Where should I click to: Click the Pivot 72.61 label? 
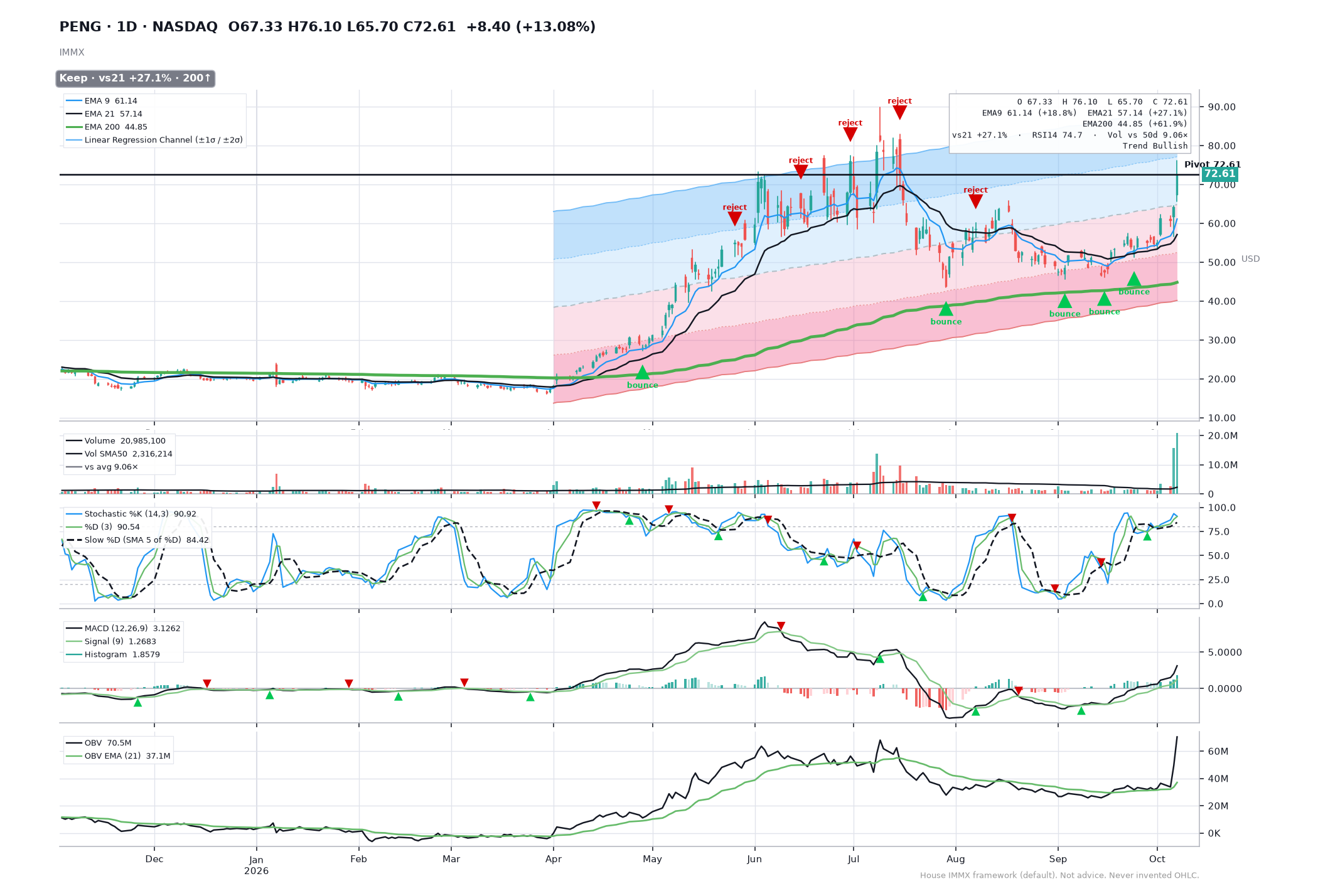[x=1213, y=164]
